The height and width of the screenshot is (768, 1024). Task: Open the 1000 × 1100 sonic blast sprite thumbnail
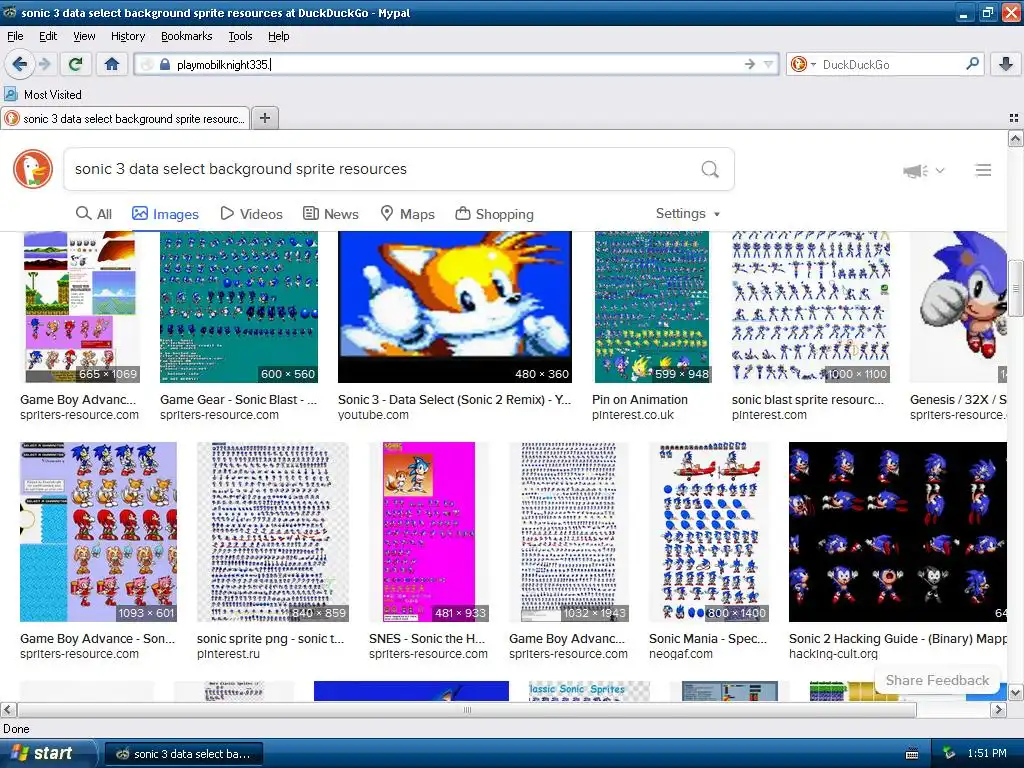[x=811, y=307]
